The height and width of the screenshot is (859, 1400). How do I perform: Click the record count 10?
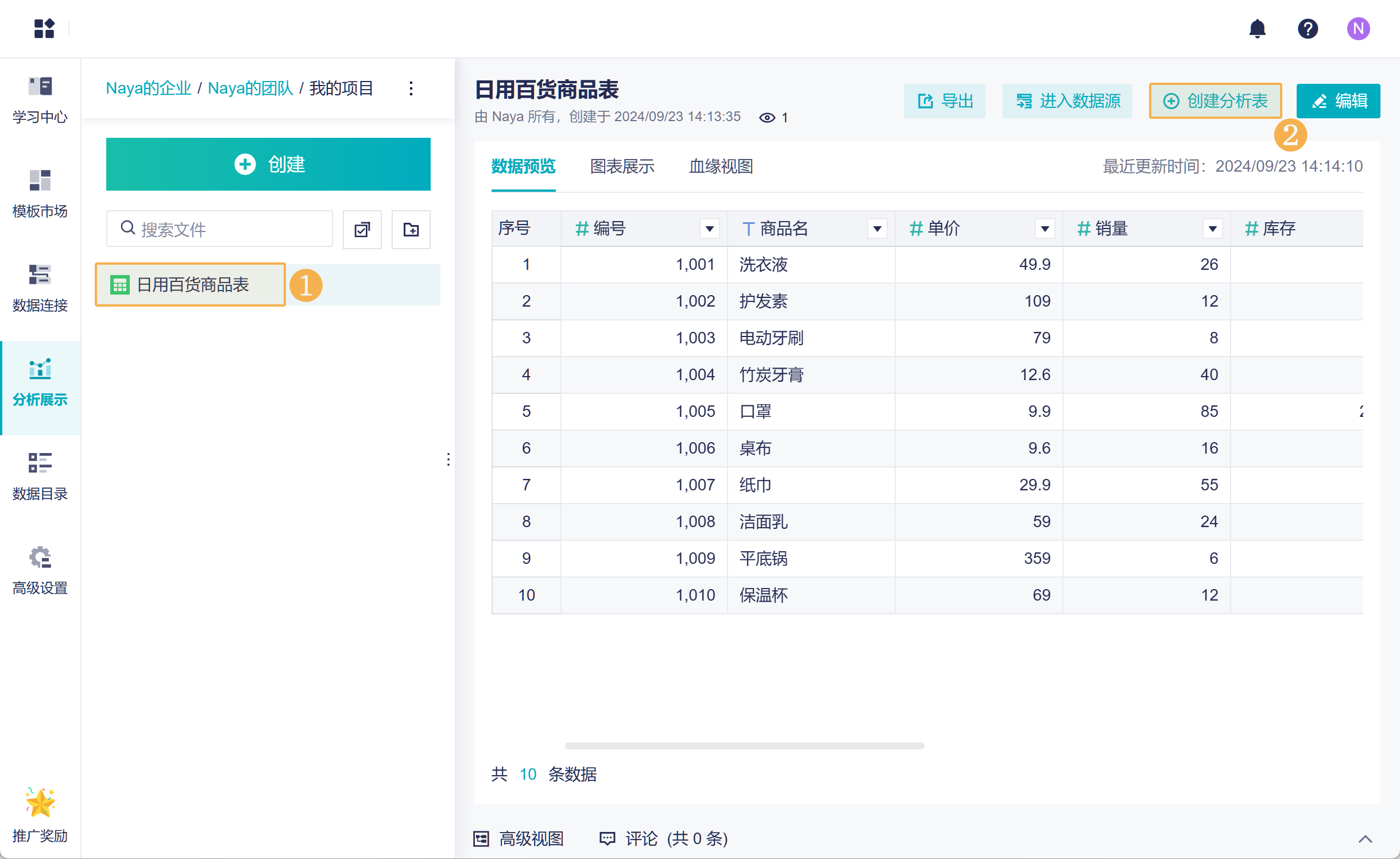528,775
